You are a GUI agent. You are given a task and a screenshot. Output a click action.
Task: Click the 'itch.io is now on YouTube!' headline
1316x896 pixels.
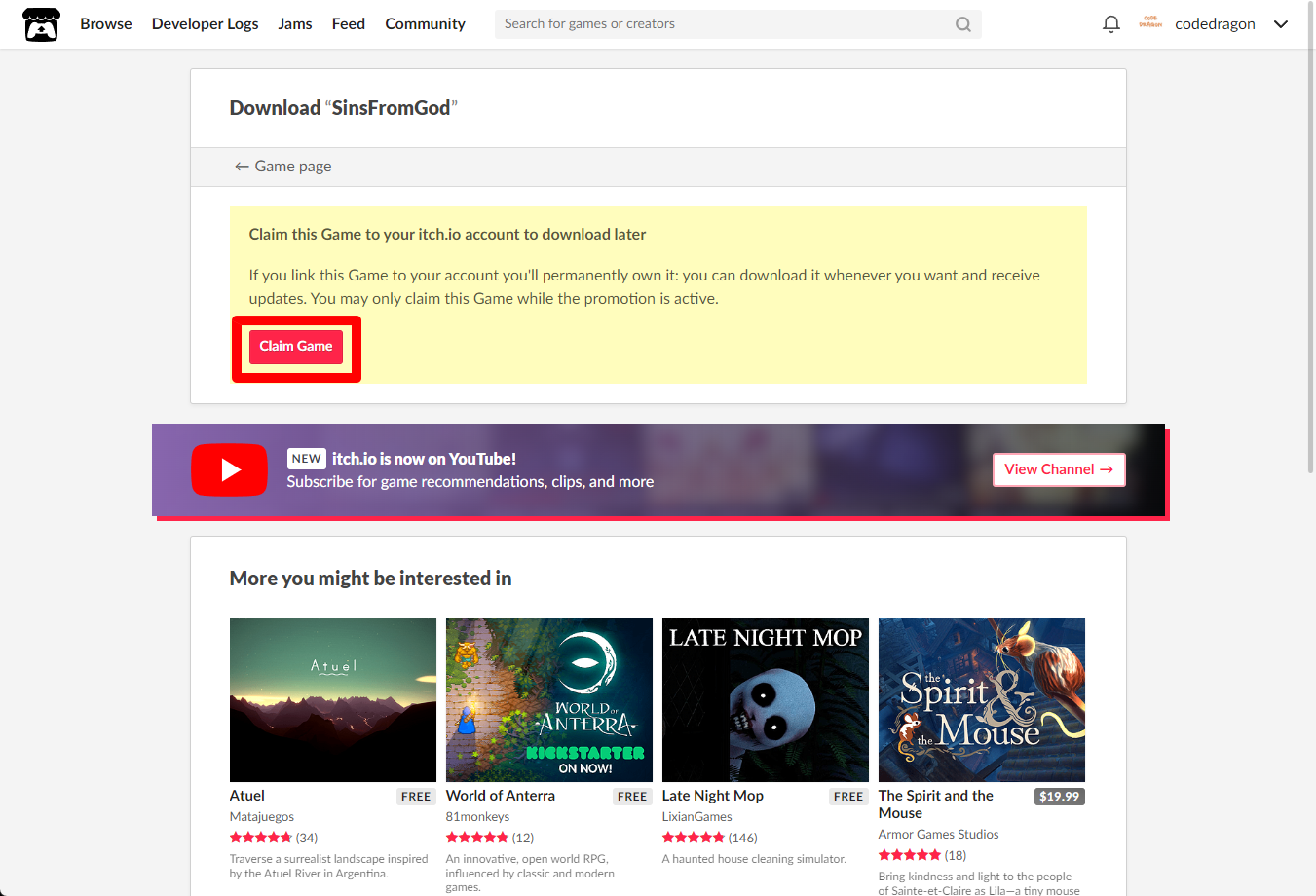(x=425, y=459)
